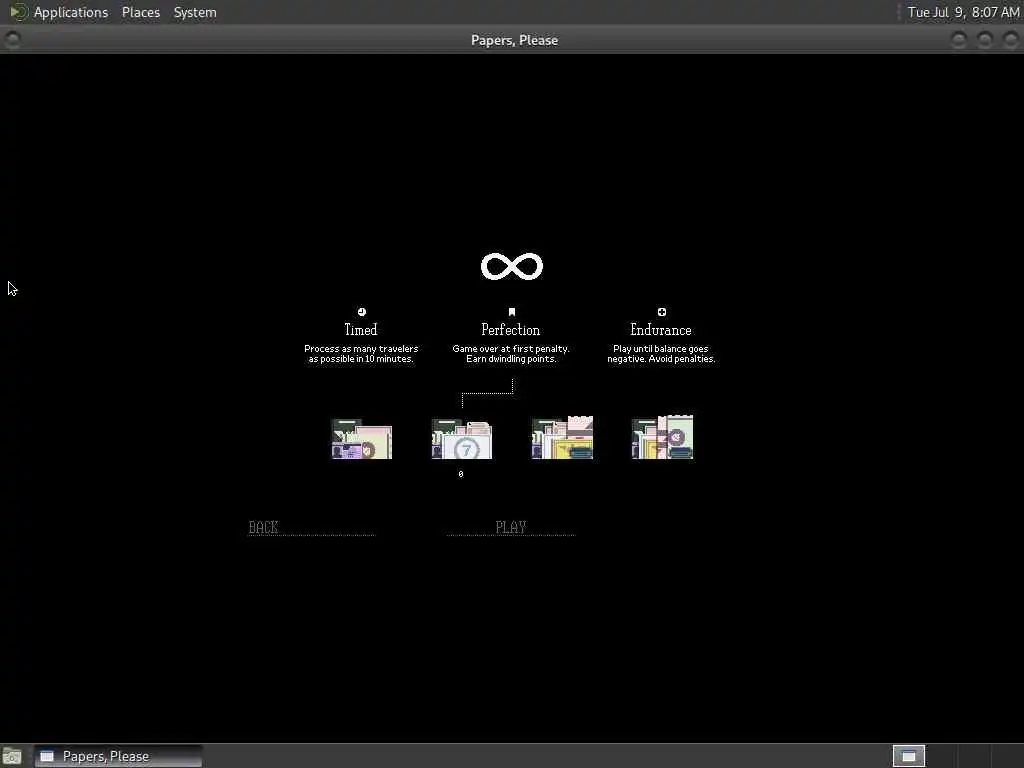Click Timed description about 10 minutes
Viewport: 1024px width, 768px height.
[x=361, y=354]
